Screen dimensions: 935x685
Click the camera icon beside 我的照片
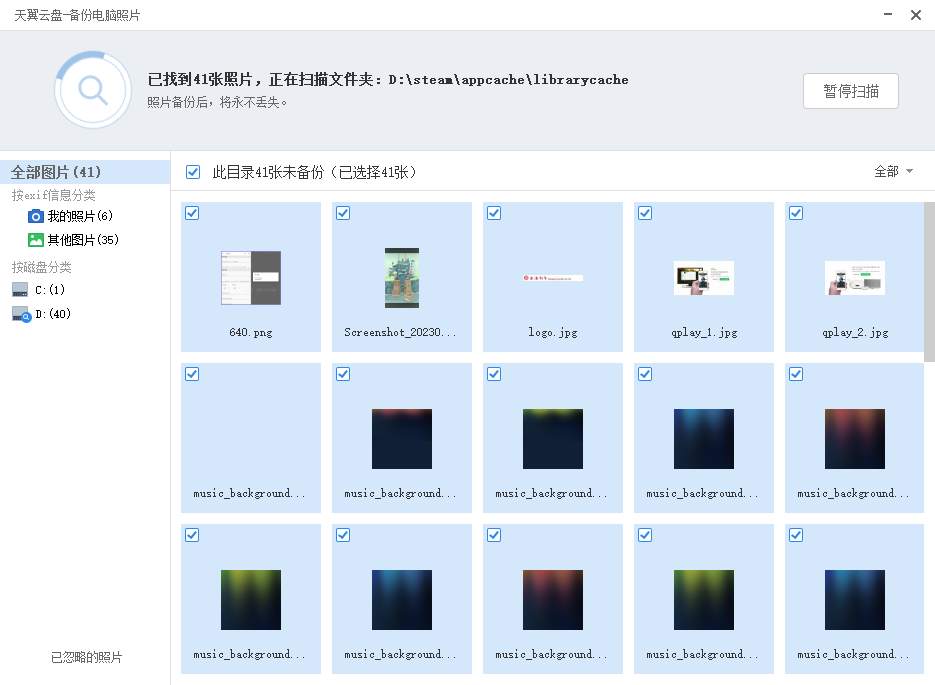[36, 216]
